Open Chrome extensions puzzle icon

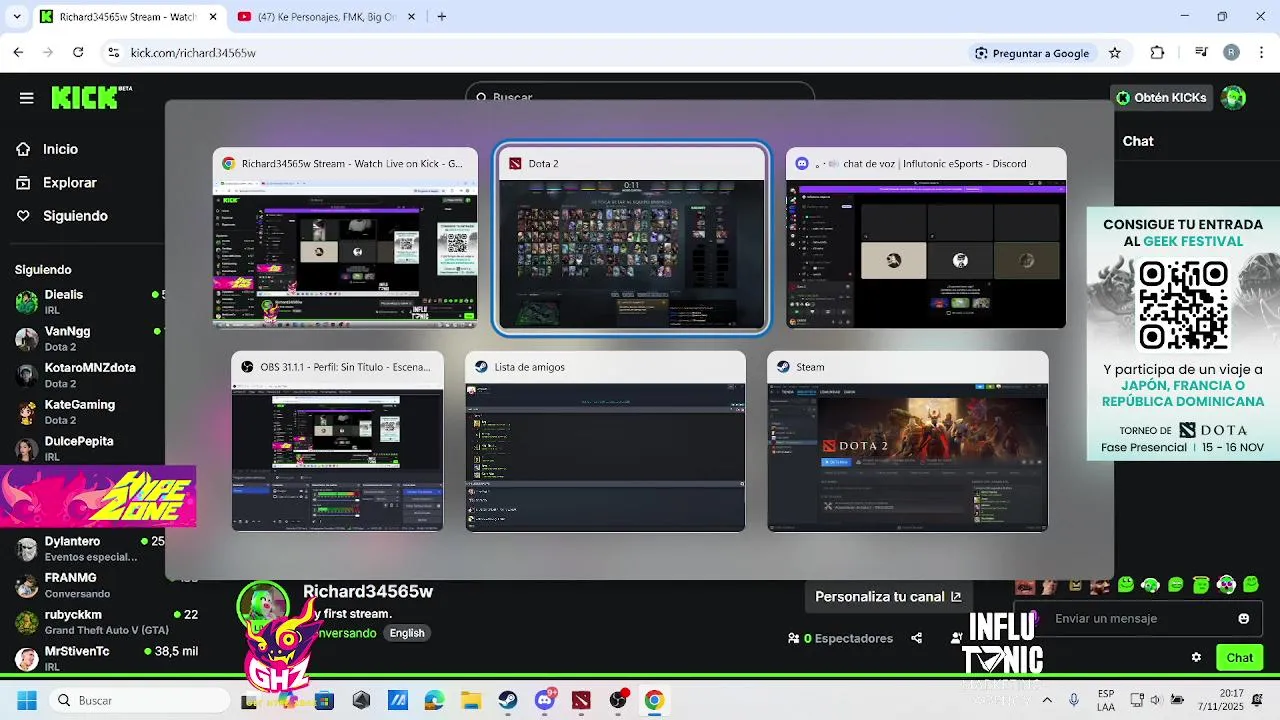1157,53
